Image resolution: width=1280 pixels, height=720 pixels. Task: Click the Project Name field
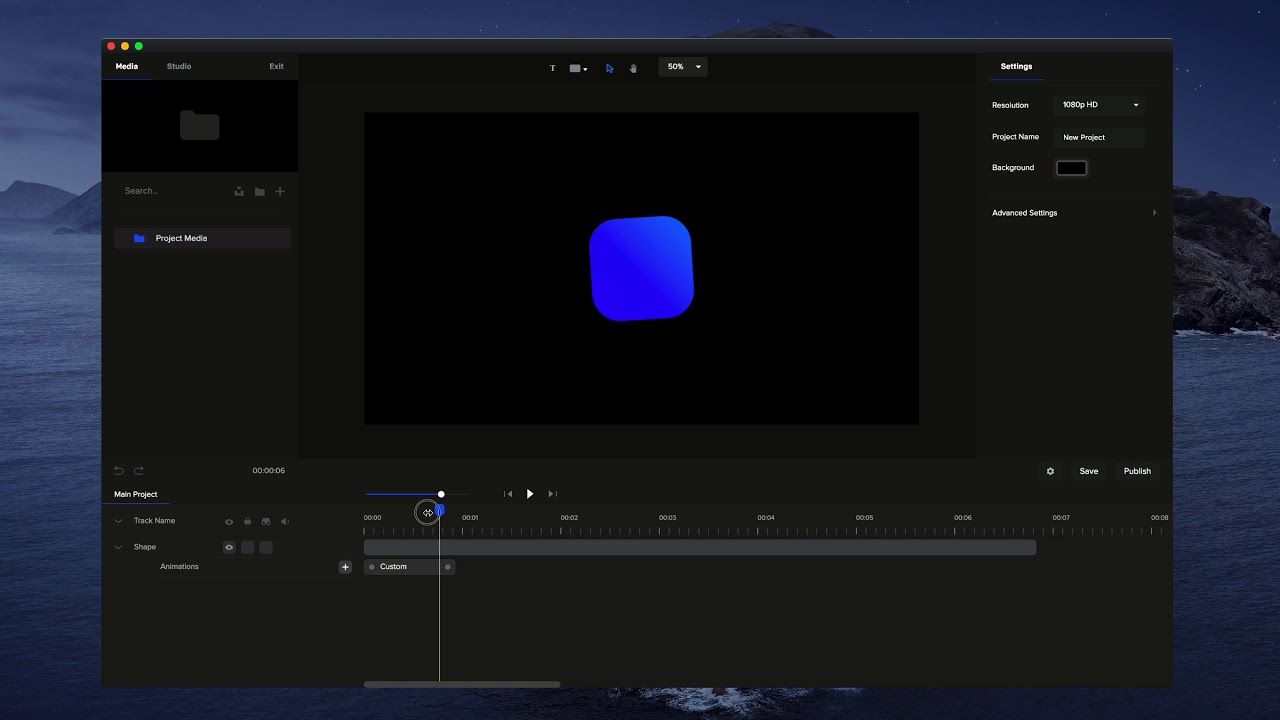[1099, 137]
